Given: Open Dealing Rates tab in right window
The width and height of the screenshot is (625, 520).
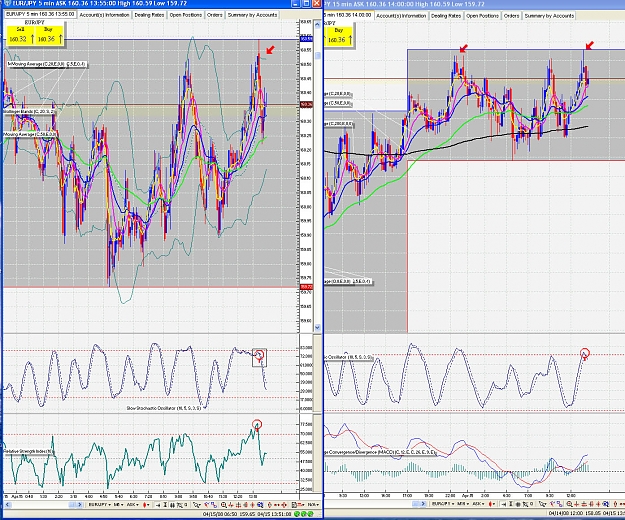Looking at the screenshot, I should point(446,16).
